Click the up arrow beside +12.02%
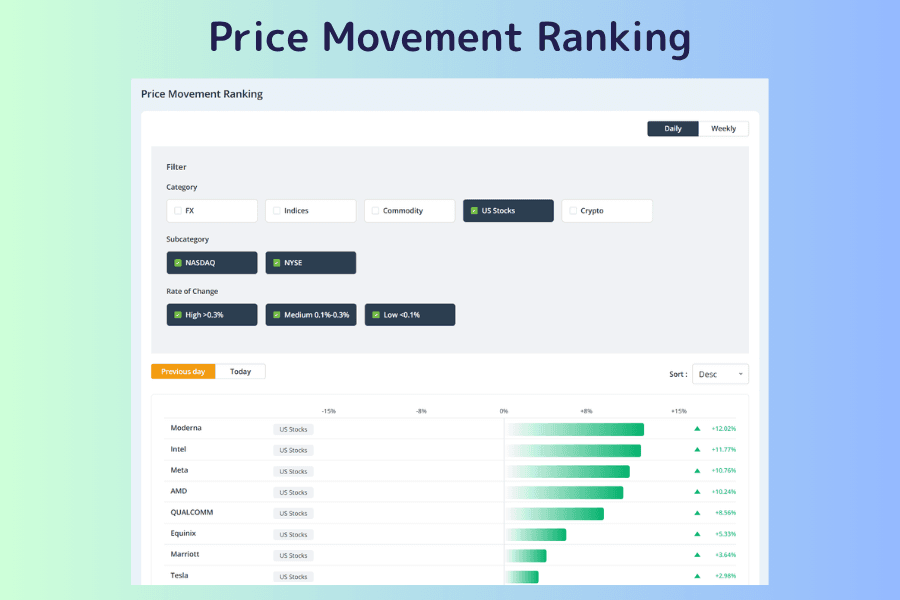The width and height of the screenshot is (900, 600). 697,429
